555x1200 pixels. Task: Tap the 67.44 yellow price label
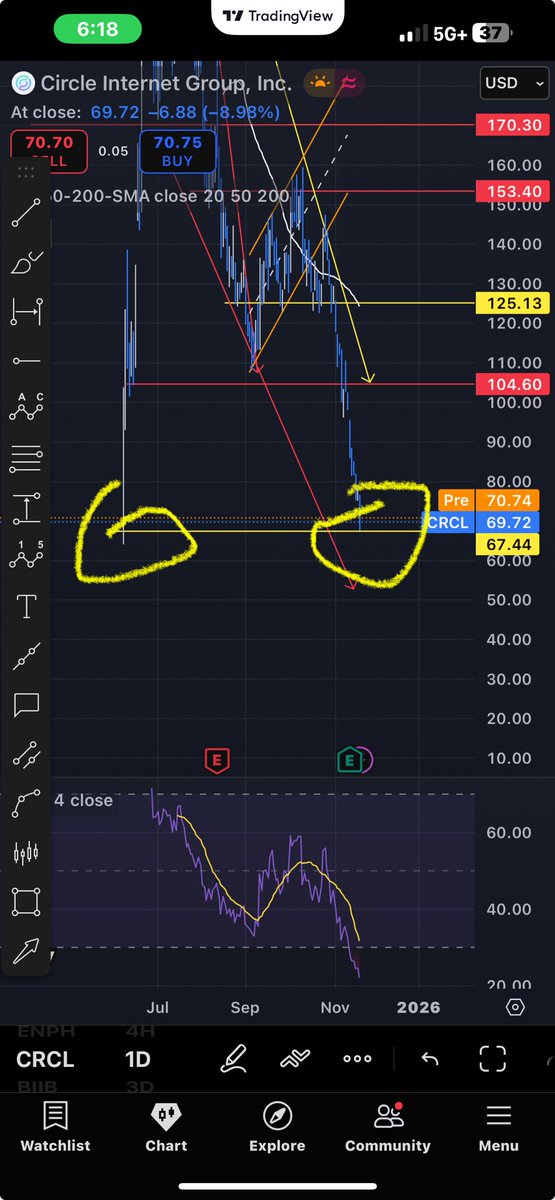[510, 543]
